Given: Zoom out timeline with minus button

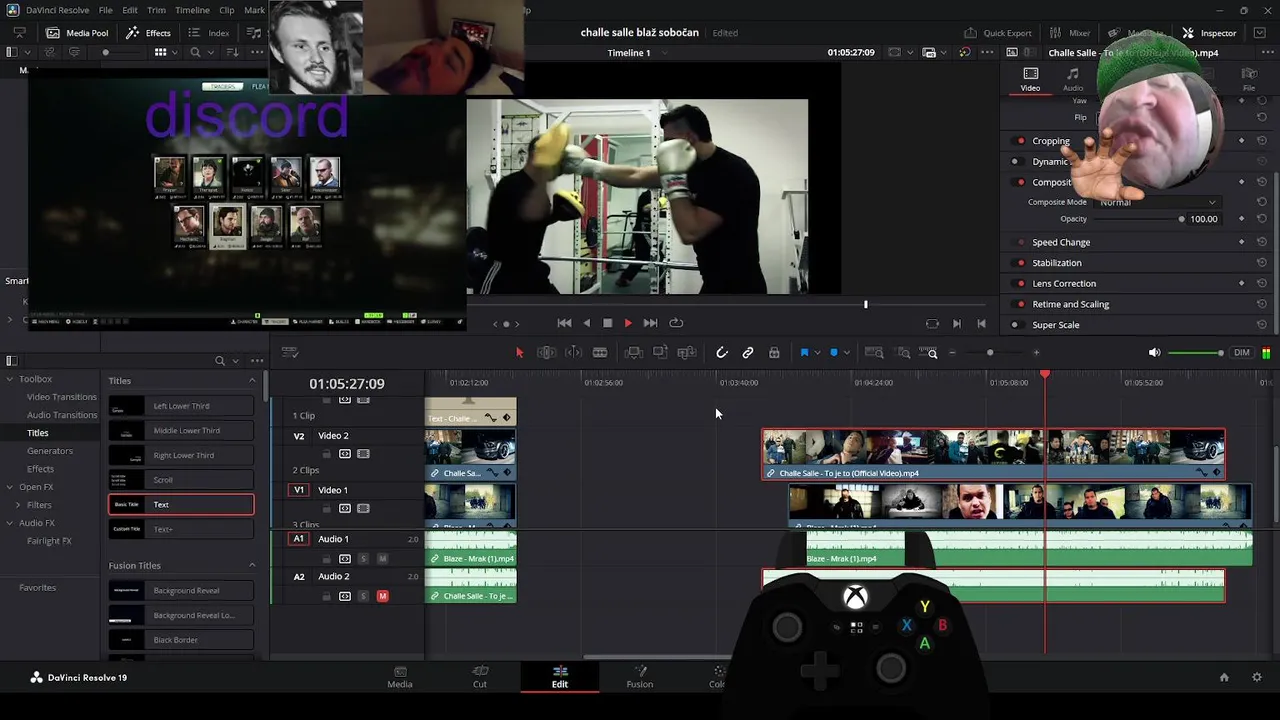Looking at the screenshot, I should click(x=952, y=352).
